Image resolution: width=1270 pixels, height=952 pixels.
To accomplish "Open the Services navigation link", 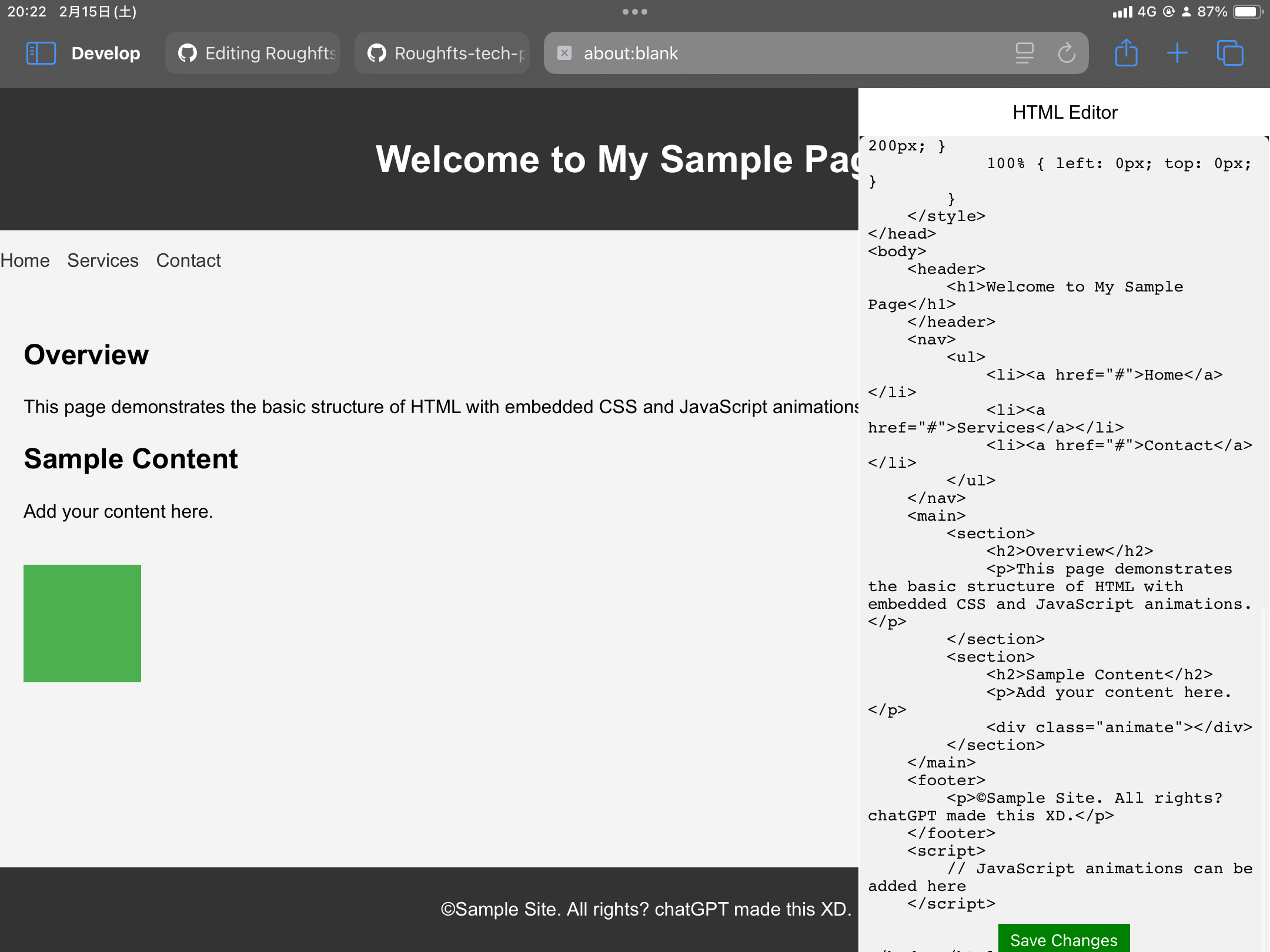I will (x=102, y=260).
